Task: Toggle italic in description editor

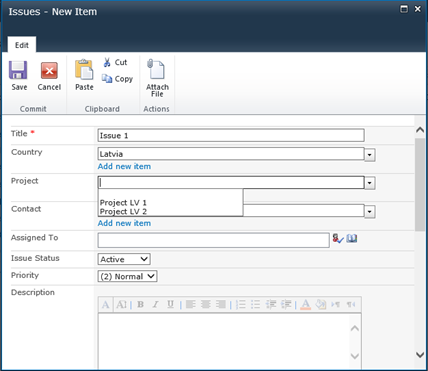Action: tap(155, 304)
